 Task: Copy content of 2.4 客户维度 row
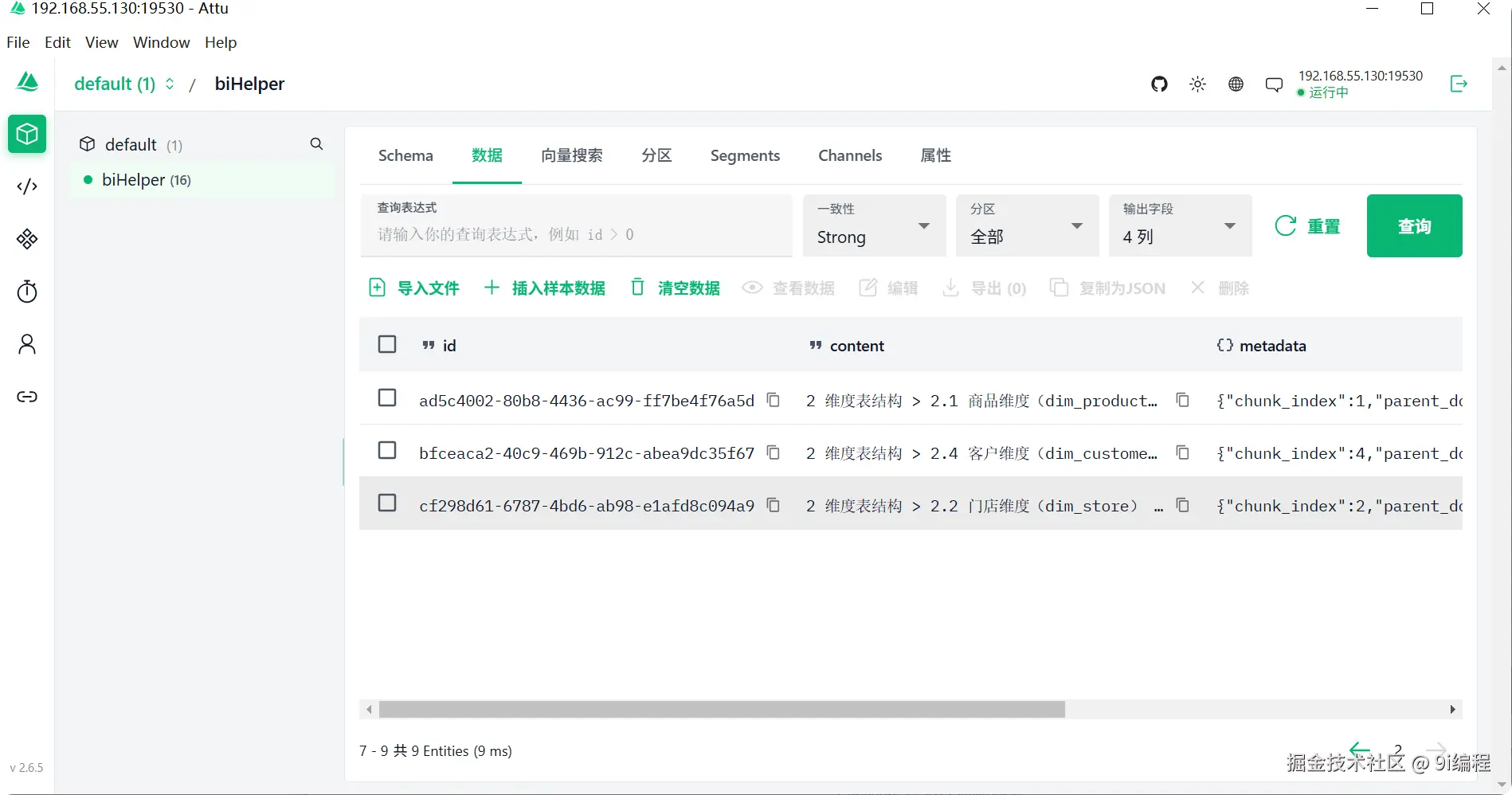point(1183,452)
